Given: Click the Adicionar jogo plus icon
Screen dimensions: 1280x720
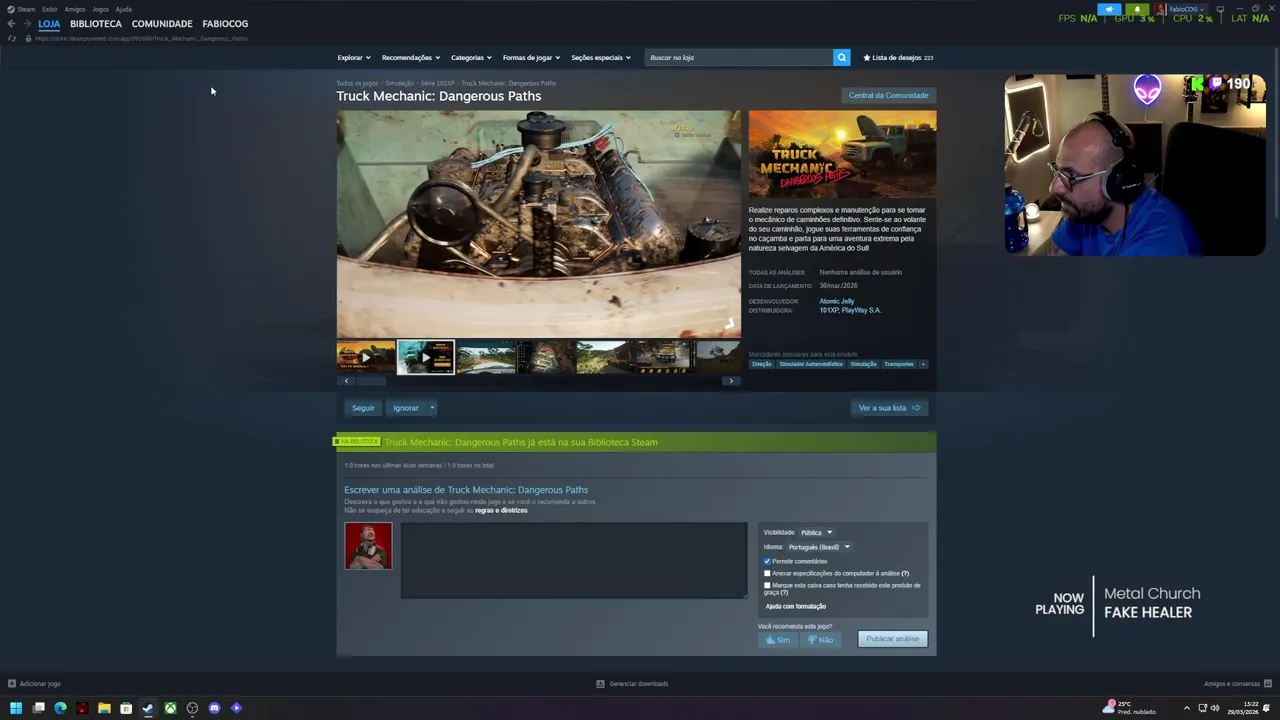Looking at the screenshot, I should point(12,684).
